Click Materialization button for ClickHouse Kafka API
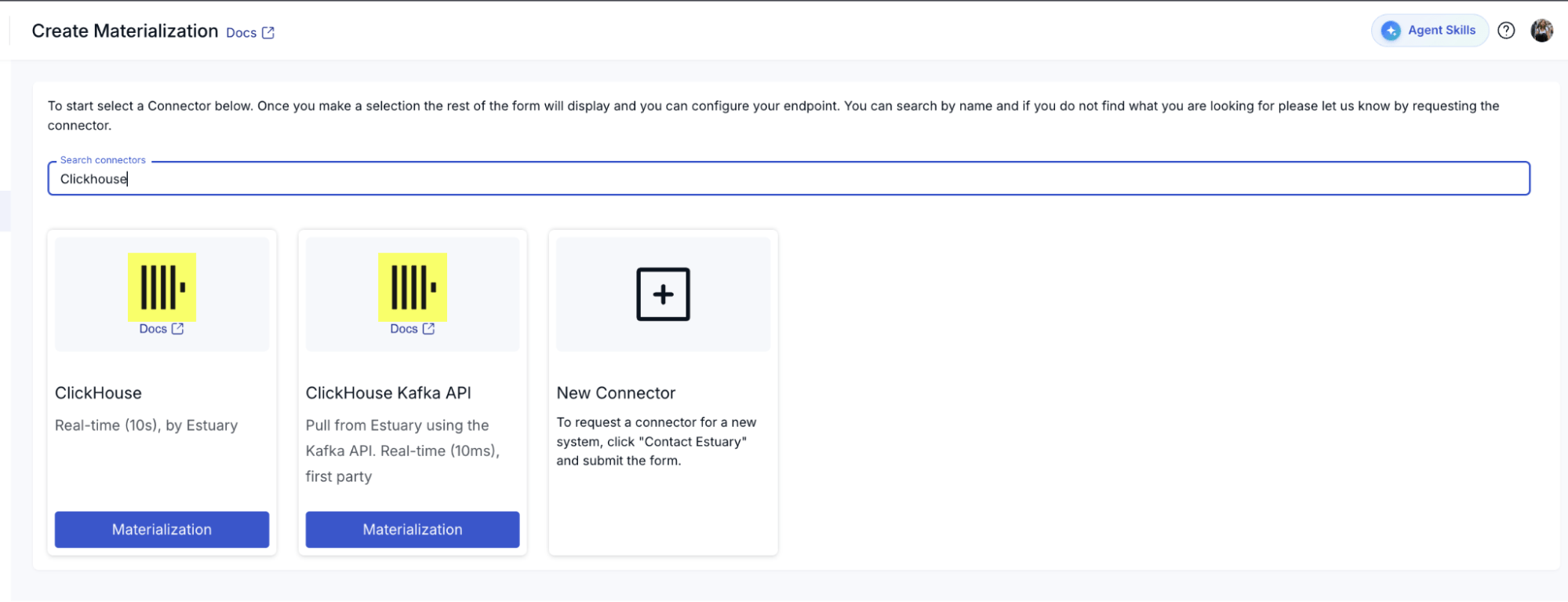The width and height of the screenshot is (1568, 602). tap(413, 530)
